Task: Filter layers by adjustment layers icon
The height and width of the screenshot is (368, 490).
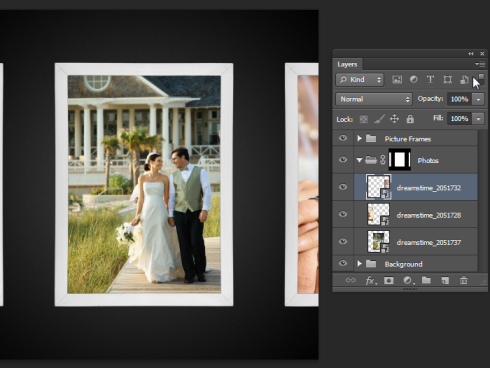Action: coord(413,79)
